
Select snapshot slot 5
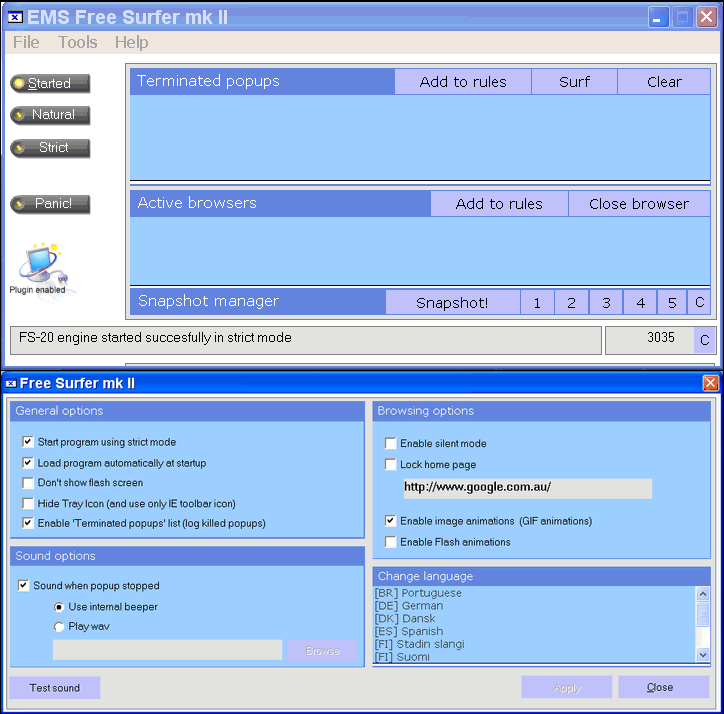672,303
